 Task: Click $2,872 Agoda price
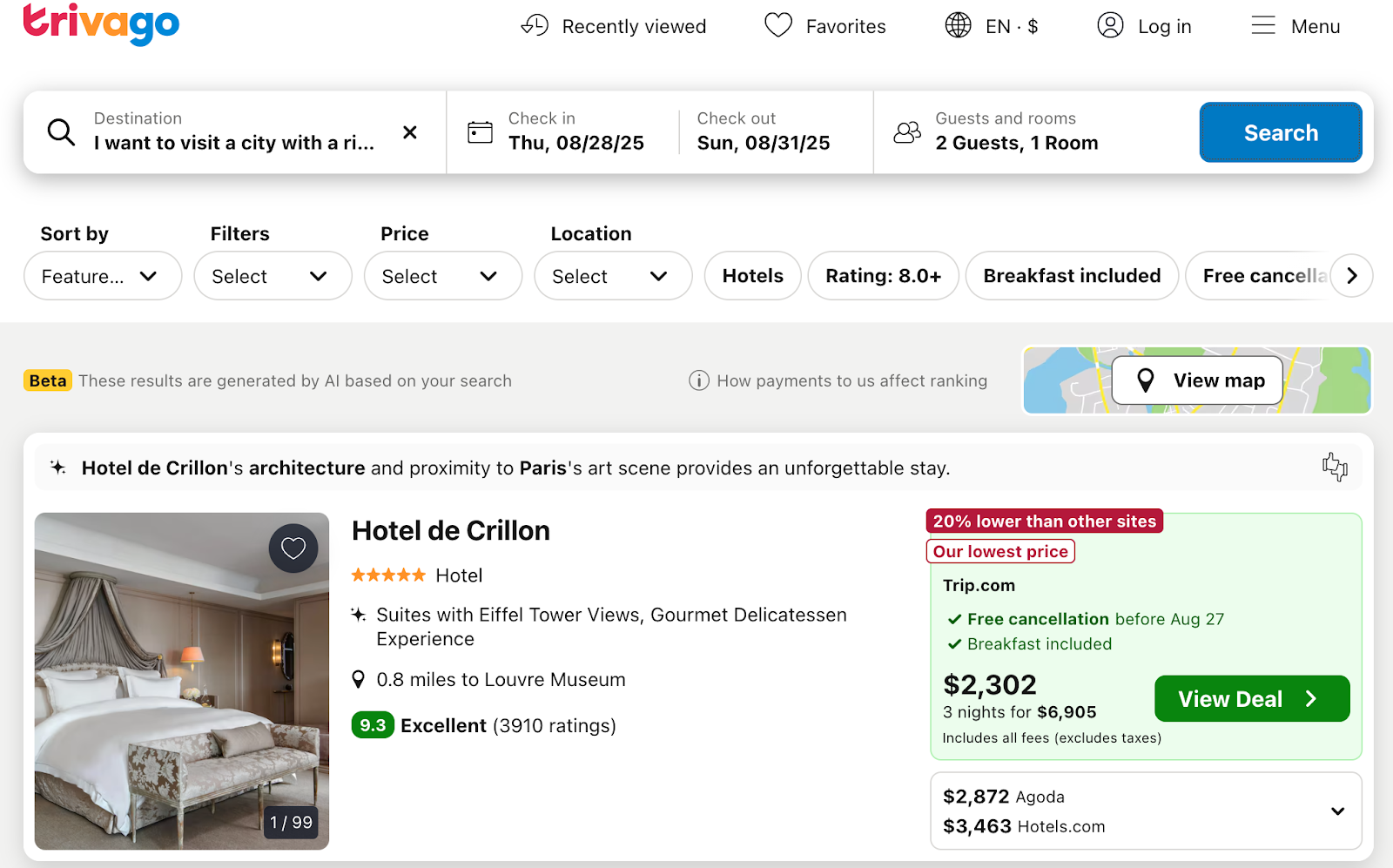[x=1004, y=797]
